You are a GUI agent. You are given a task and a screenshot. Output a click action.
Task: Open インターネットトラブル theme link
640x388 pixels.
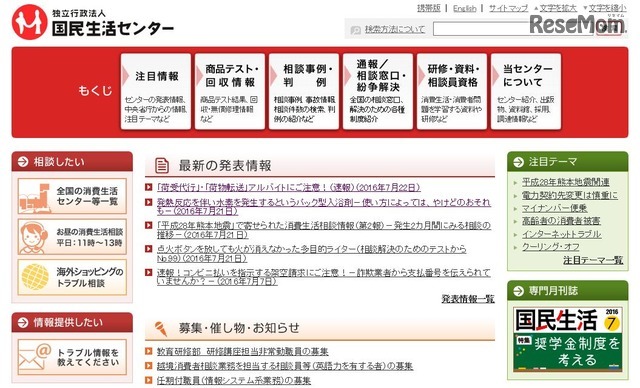pyautogui.click(x=562, y=234)
